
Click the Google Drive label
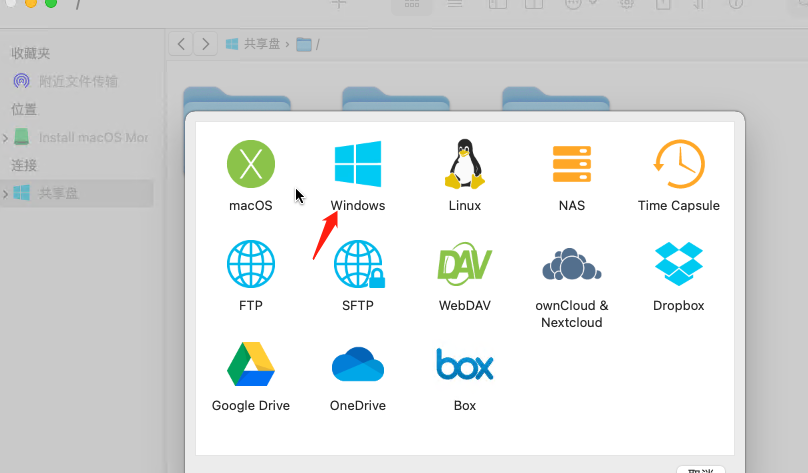pyautogui.click(x=251, y=406)
